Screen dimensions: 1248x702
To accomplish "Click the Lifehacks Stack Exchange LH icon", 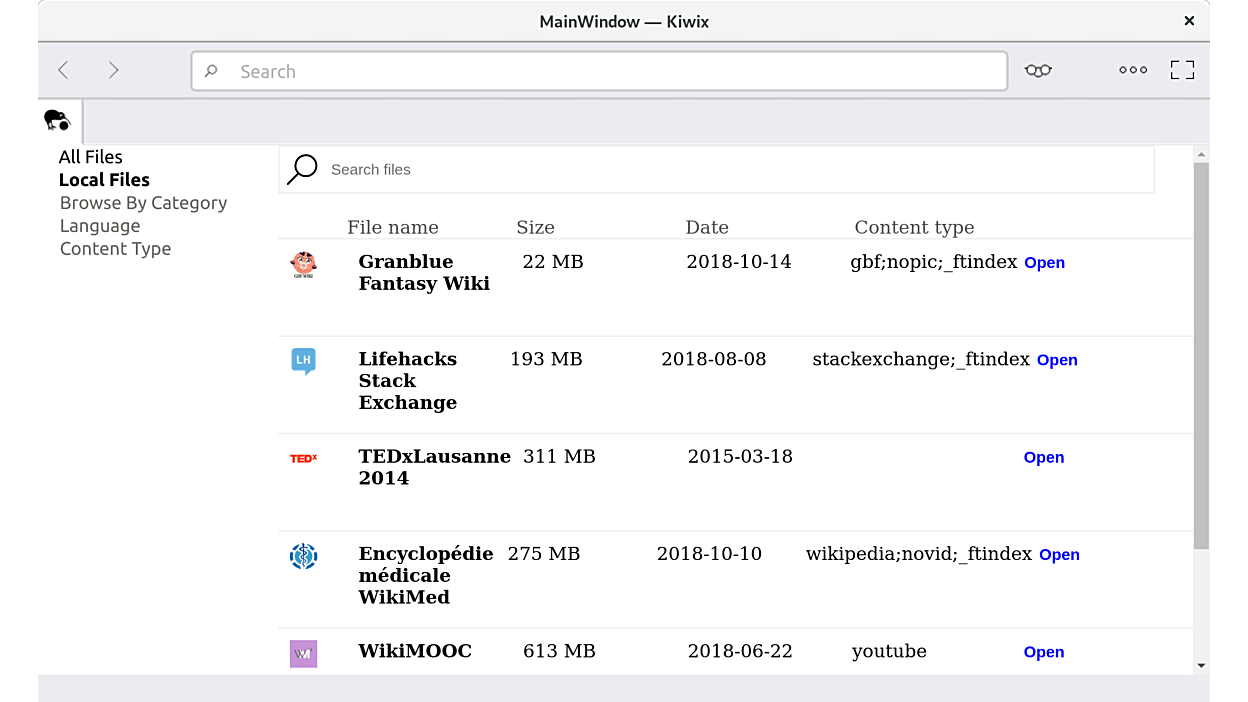I will point(303,361).
